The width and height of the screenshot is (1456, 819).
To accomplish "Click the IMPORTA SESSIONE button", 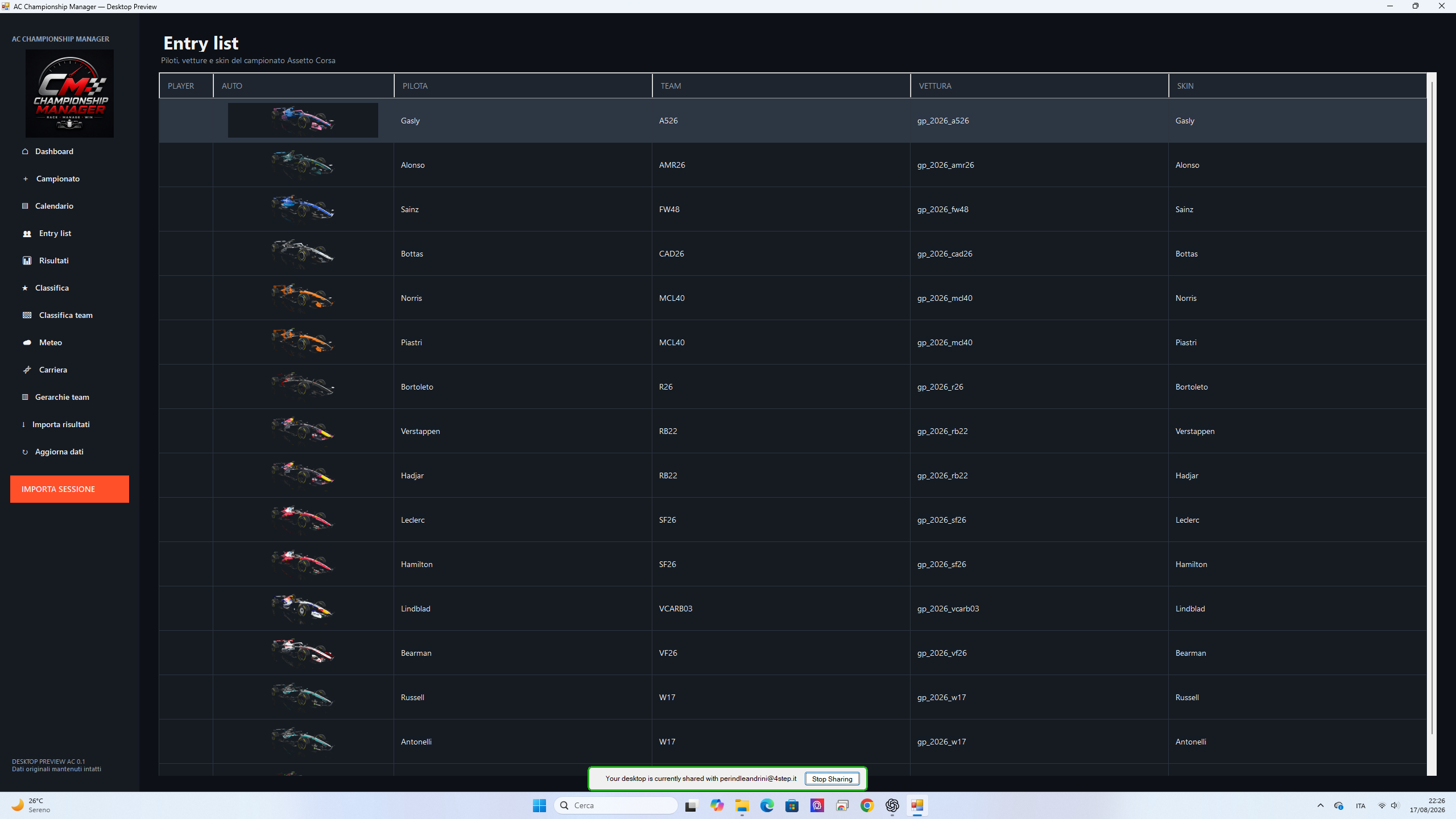I will click(x=69, y=489).
